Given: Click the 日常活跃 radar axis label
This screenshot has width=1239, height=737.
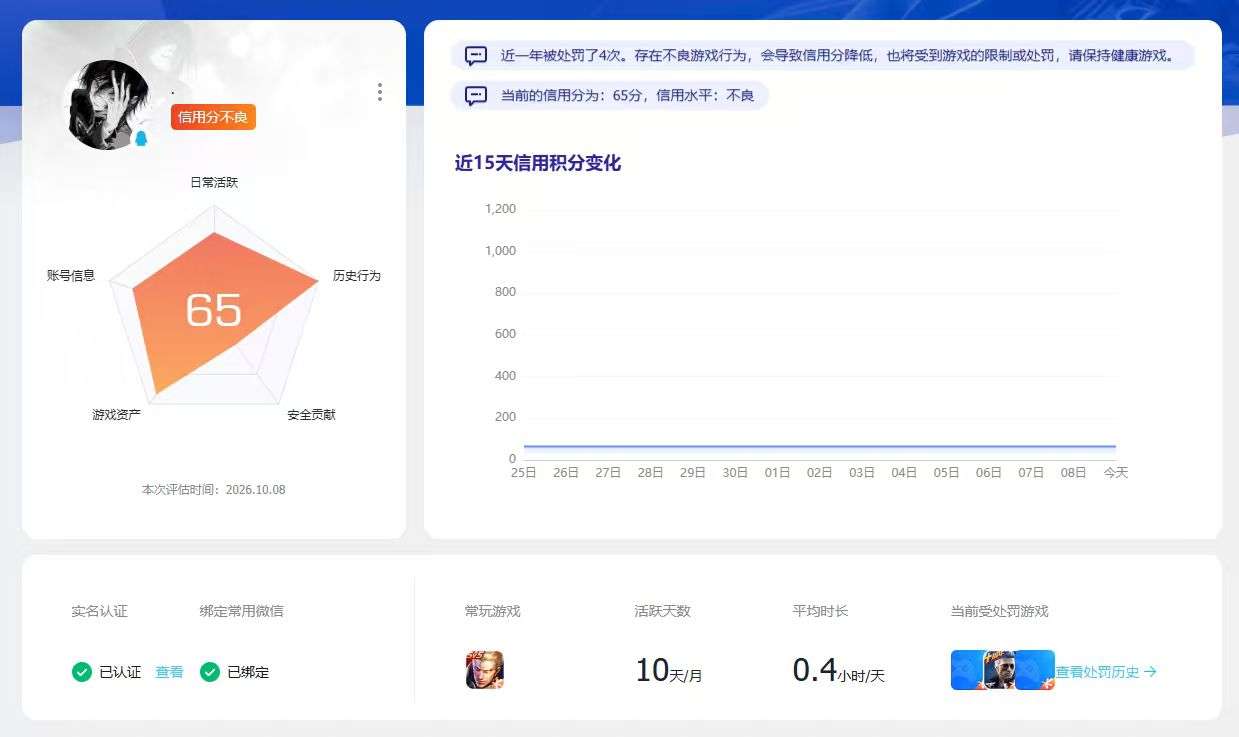Looking at the screenshot, I should pyautogui.click(x=214, y=183).
